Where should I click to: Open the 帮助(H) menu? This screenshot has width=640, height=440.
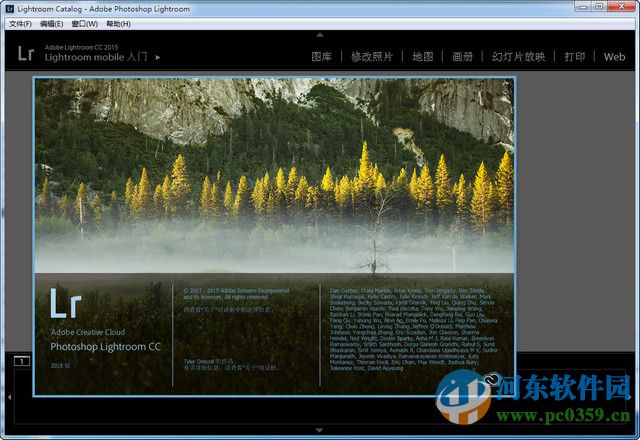click(118, 24)
